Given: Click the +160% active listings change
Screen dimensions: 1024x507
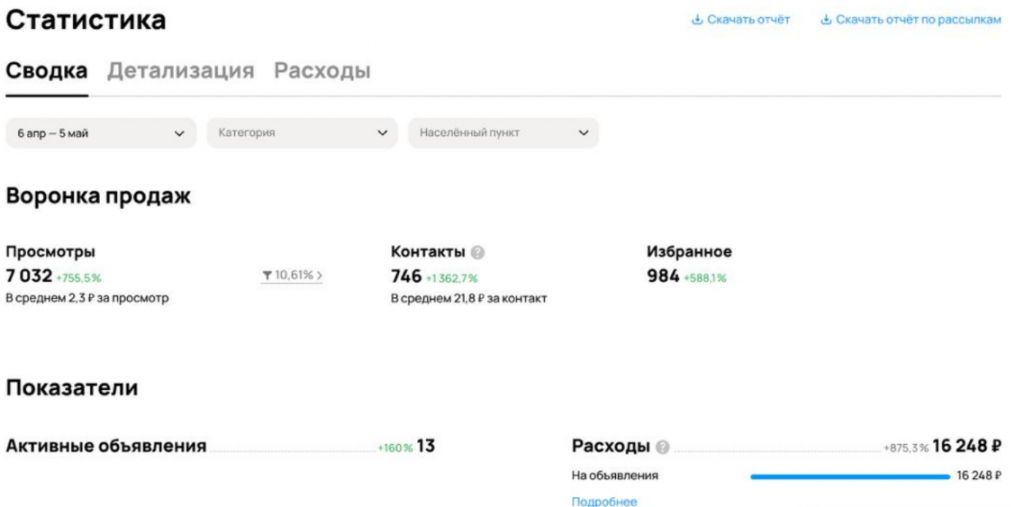Looking at the screenshot, I should (x=395, y=449).
